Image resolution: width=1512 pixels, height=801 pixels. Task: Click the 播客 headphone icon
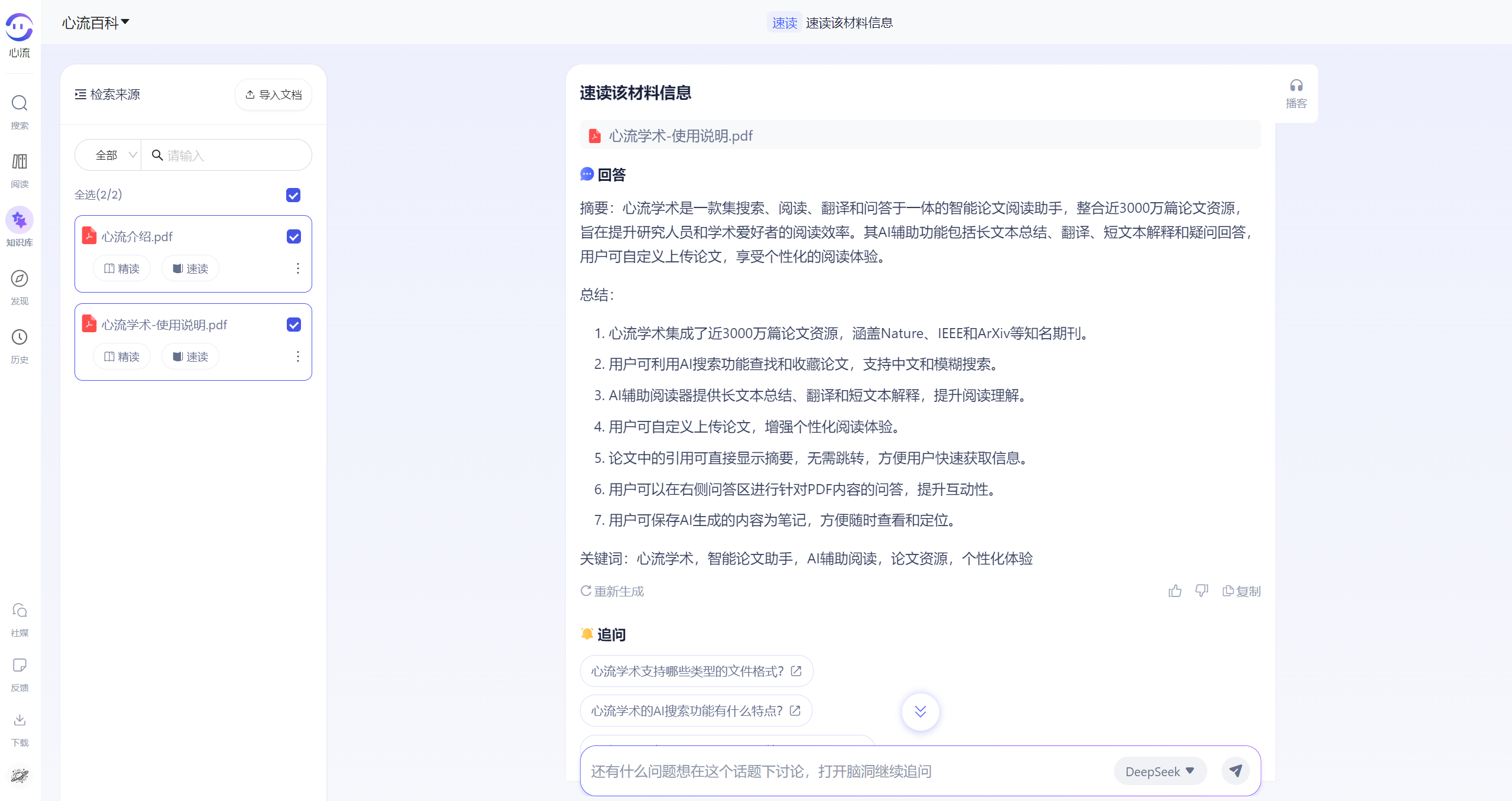pos(1296,86)
